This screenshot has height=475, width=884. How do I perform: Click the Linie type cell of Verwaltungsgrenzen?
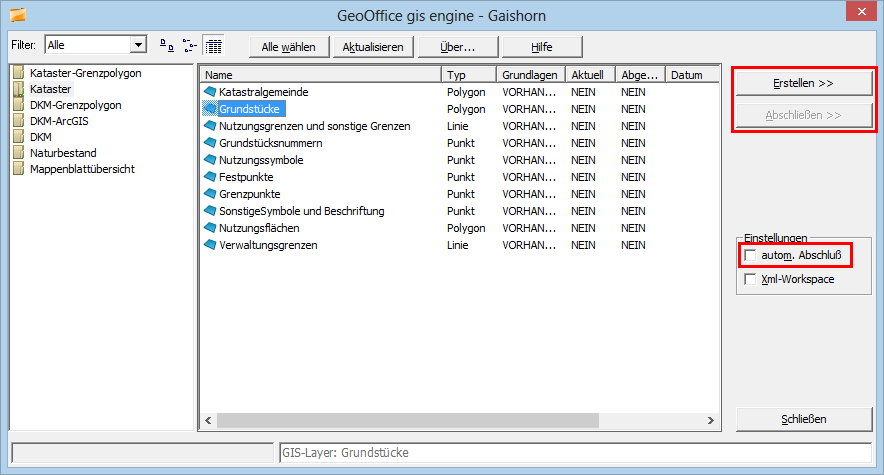(458, 245)
